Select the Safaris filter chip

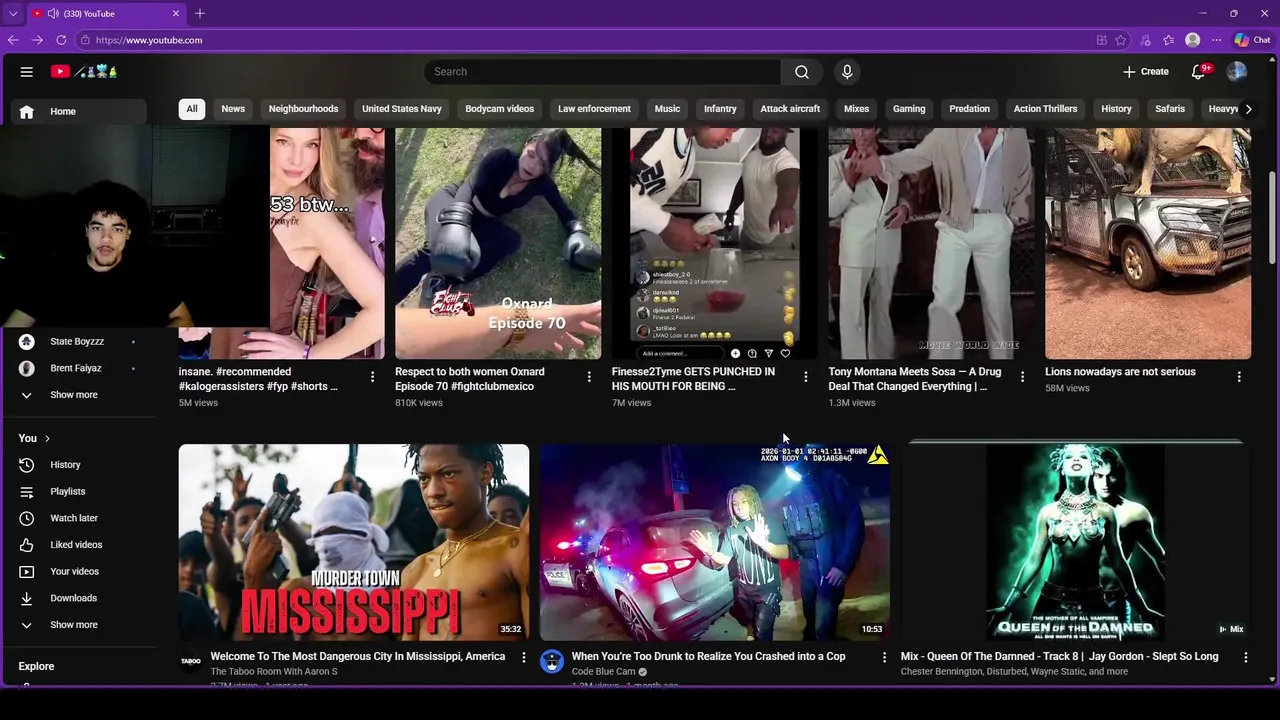(x=1170, y=109)
